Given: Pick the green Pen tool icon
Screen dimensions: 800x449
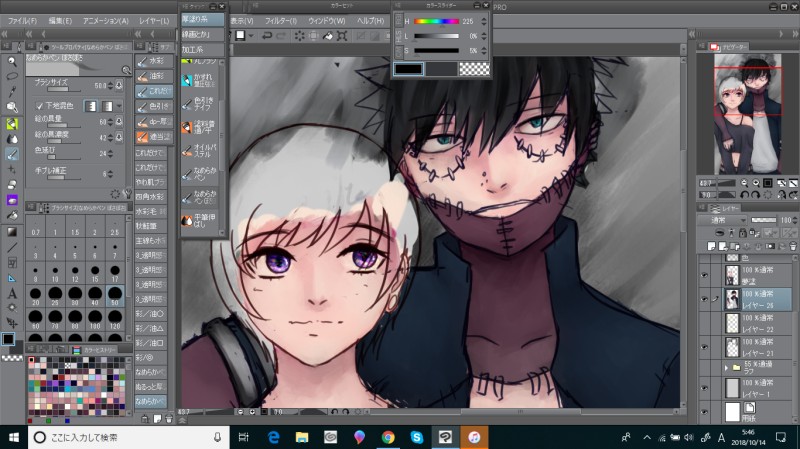Looking at the screenshot, I should [x=12, y=123].
